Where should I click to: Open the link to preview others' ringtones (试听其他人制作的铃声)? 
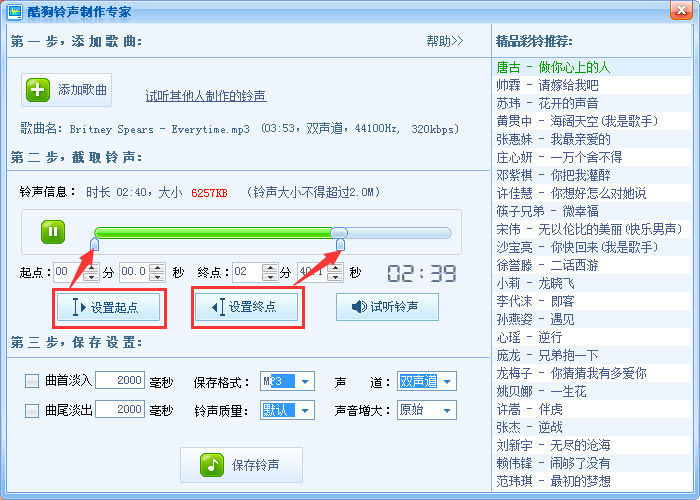point(205,96)
